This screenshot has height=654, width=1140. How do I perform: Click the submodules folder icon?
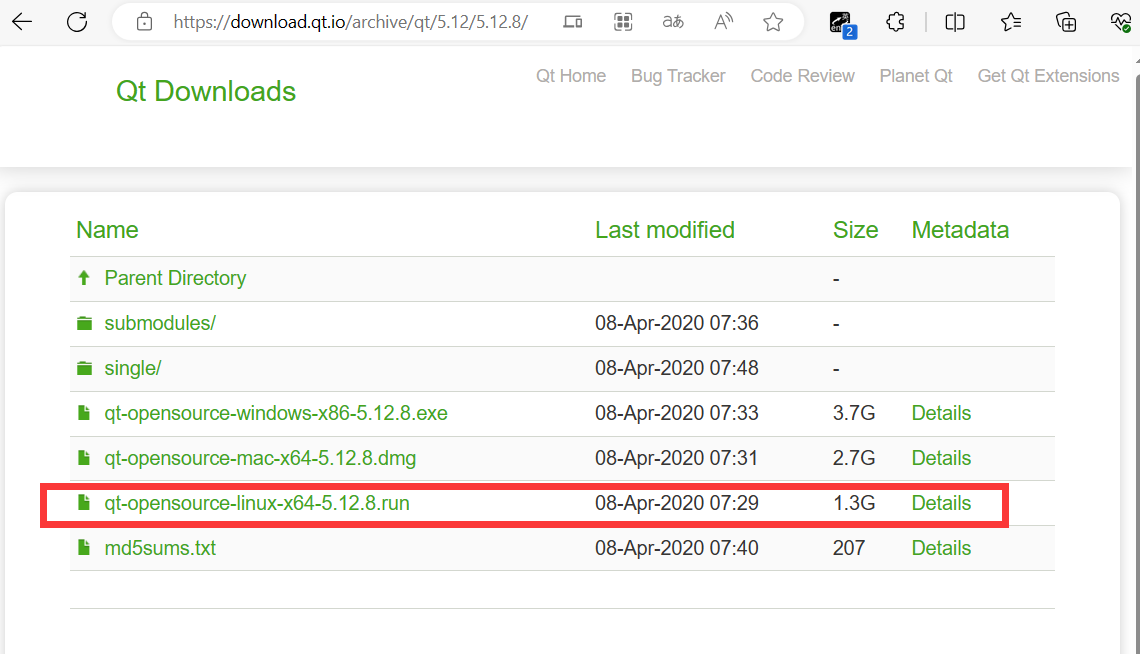pos(84,323)
